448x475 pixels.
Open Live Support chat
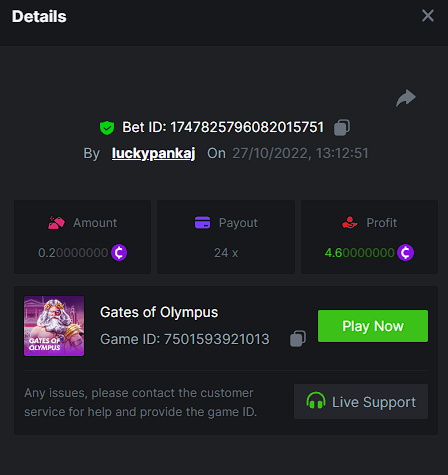click(361, 402)
